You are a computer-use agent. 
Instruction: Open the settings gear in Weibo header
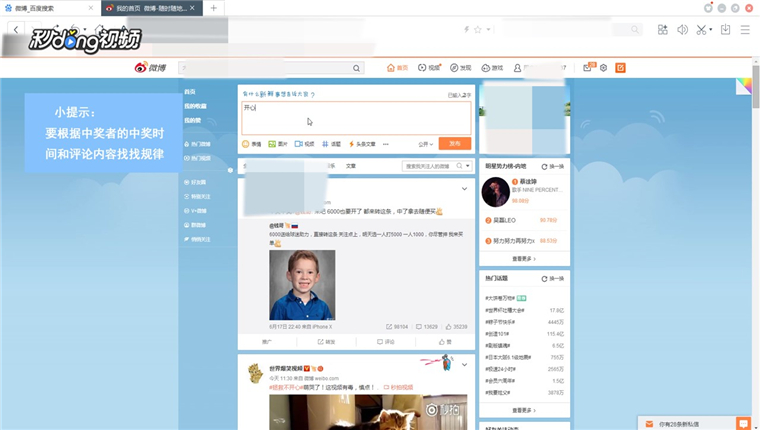point(603,68)
